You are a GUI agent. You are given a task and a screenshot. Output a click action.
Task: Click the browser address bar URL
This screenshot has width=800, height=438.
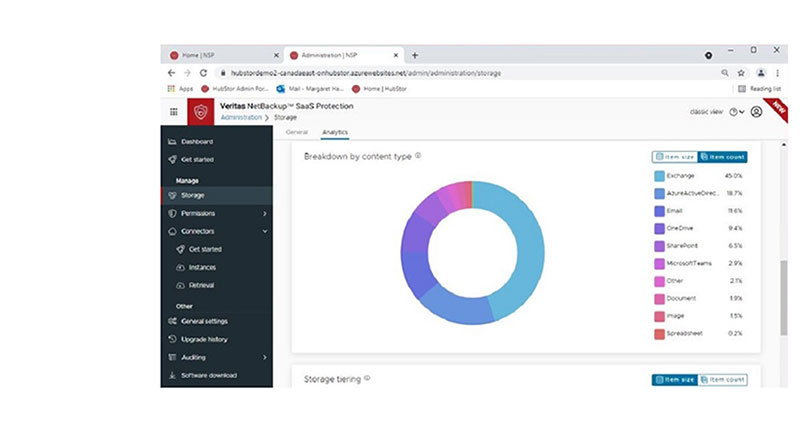tap(366, 73)
